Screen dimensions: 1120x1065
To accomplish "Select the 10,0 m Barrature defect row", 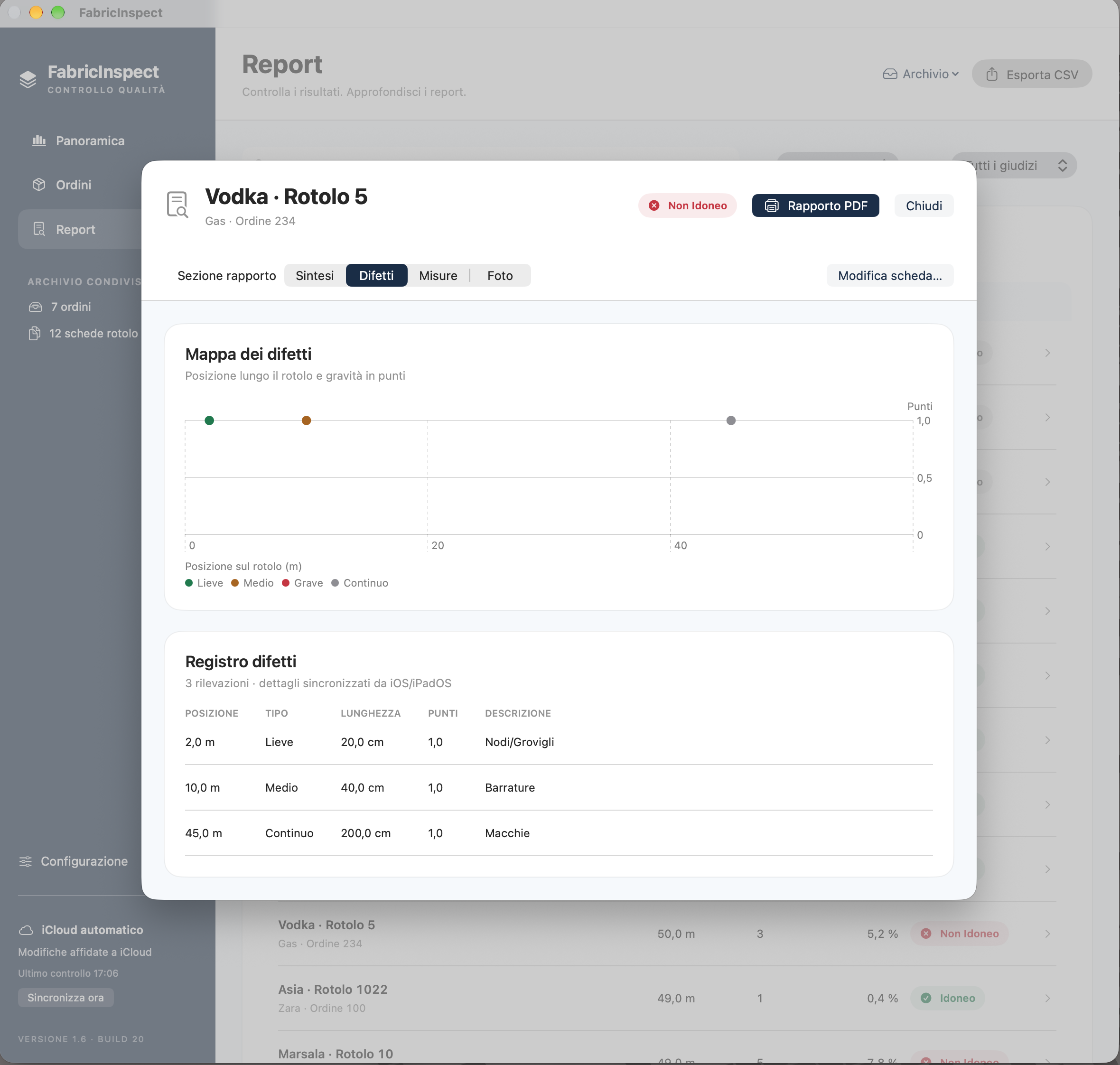I will (559, 787).
